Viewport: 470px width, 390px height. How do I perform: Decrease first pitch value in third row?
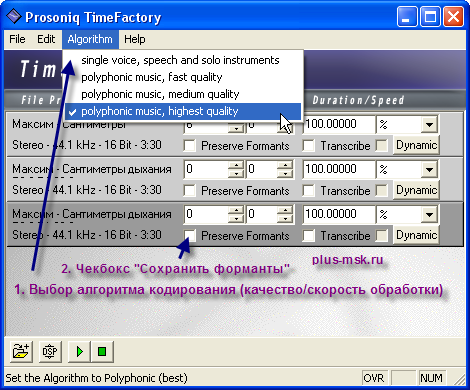(x=236, y=218)
